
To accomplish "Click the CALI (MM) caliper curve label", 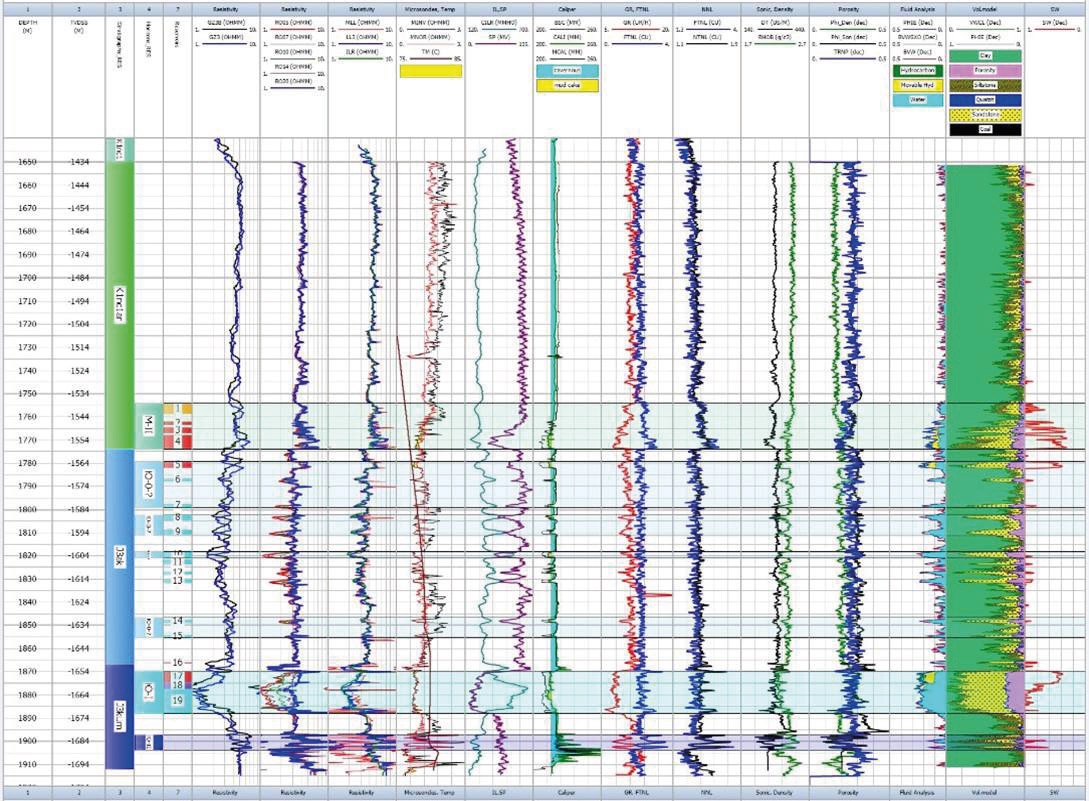I will (x=567, y=37).
